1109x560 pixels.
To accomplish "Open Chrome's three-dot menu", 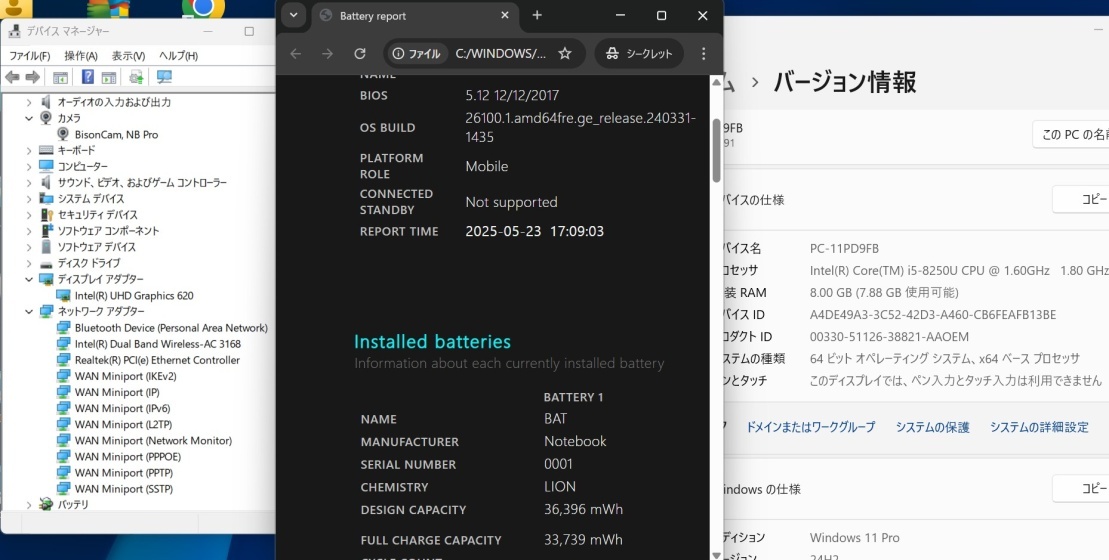I will pyautogui.click(x=703, y=54).
